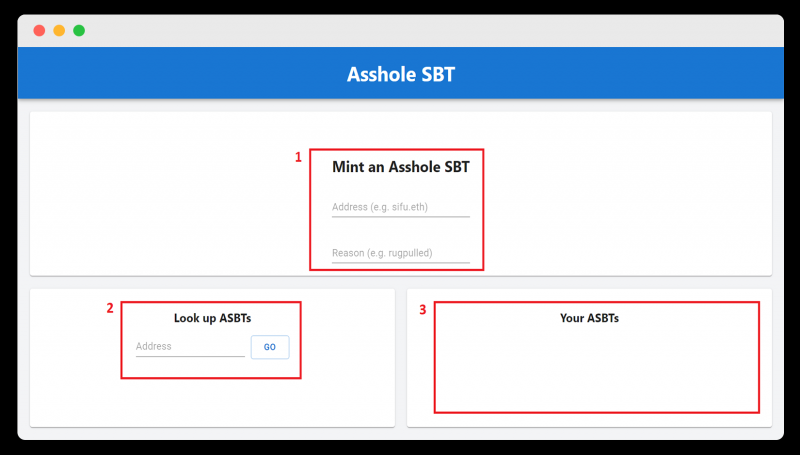The image size is (800, 455).
Task: Click the green maximize window button
Action: (x=79, y=31)
